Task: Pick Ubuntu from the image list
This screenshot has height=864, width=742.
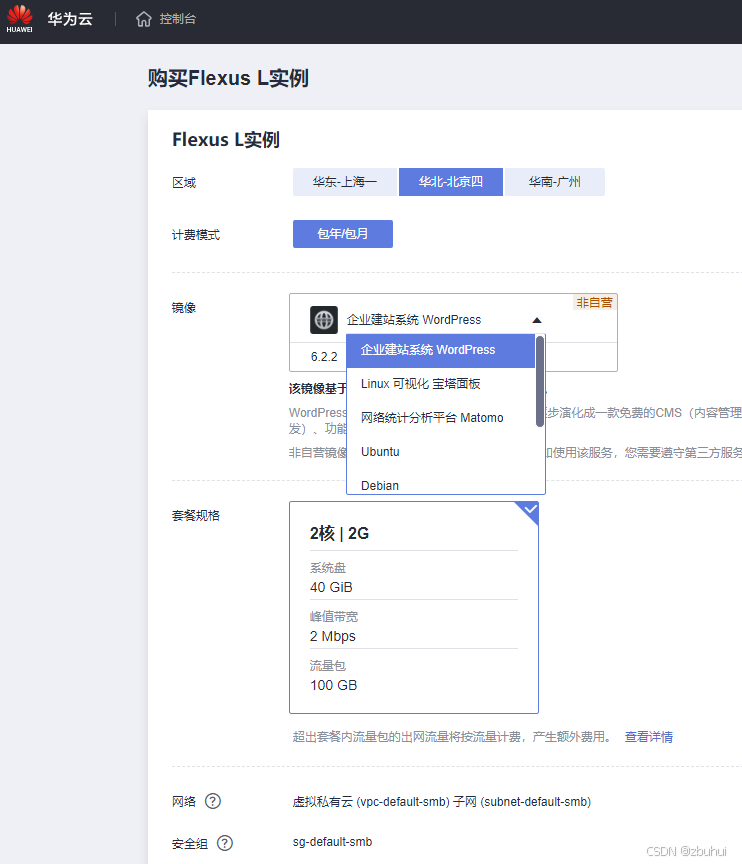Action: (x=441, y=452)
